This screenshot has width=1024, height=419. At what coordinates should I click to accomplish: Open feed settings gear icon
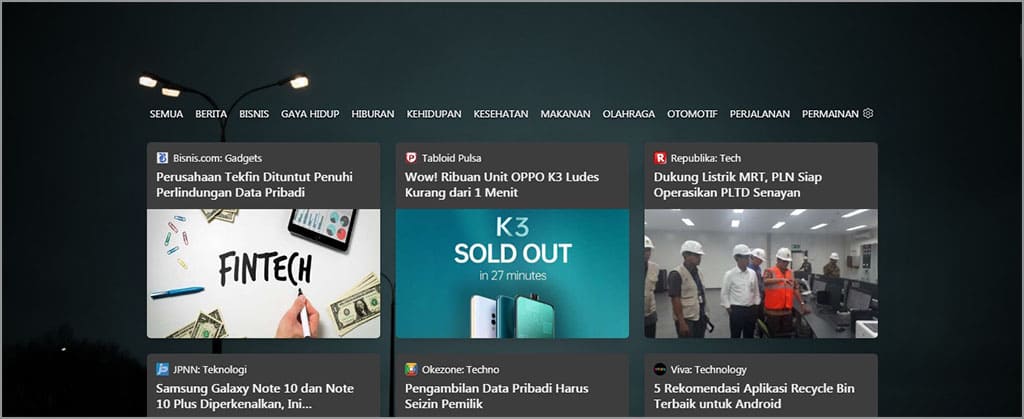868,114
